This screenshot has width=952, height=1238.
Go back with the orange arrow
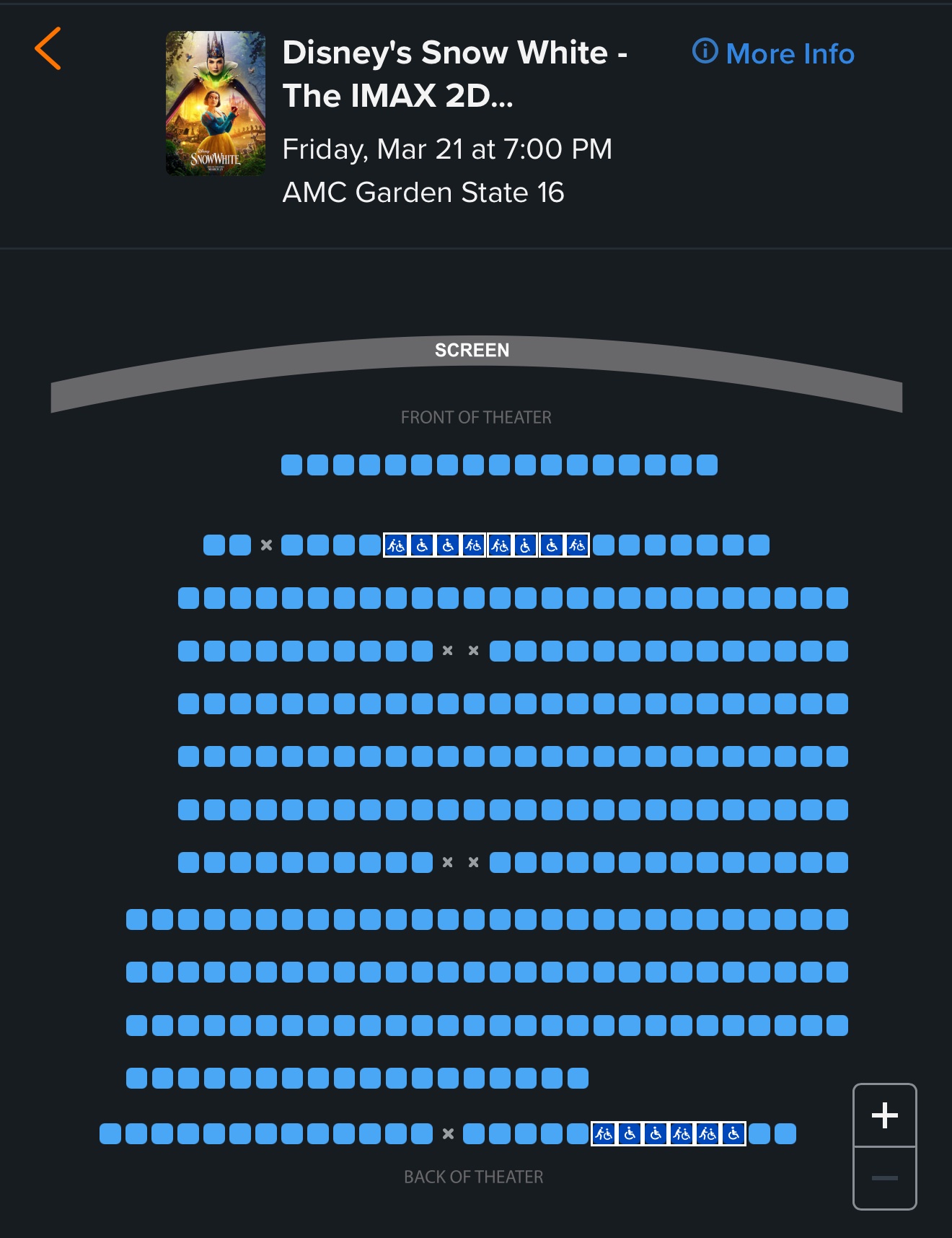coord(48,49)
